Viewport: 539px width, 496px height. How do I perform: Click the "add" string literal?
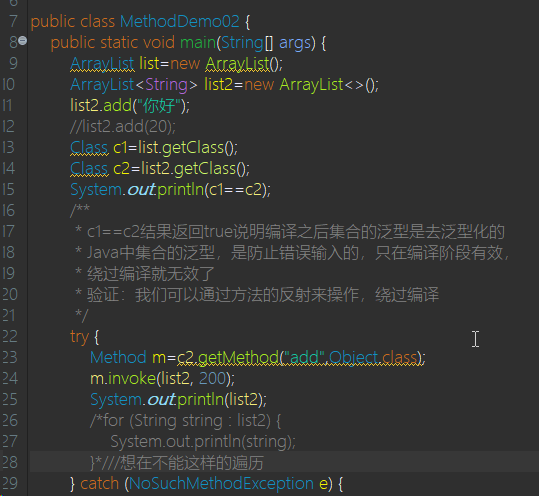coord(305,357)
